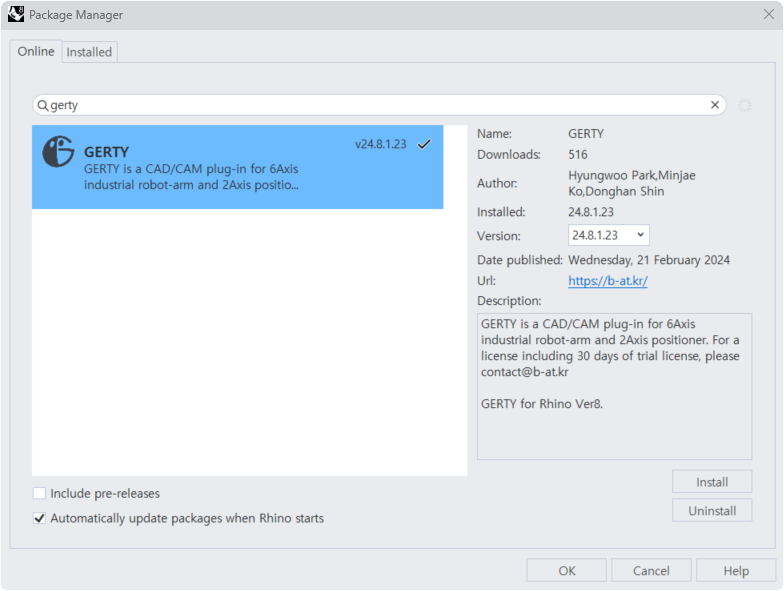784x591 pixels.
Task: Open the https://b-at.kr/ link
Action: point(608,280)
